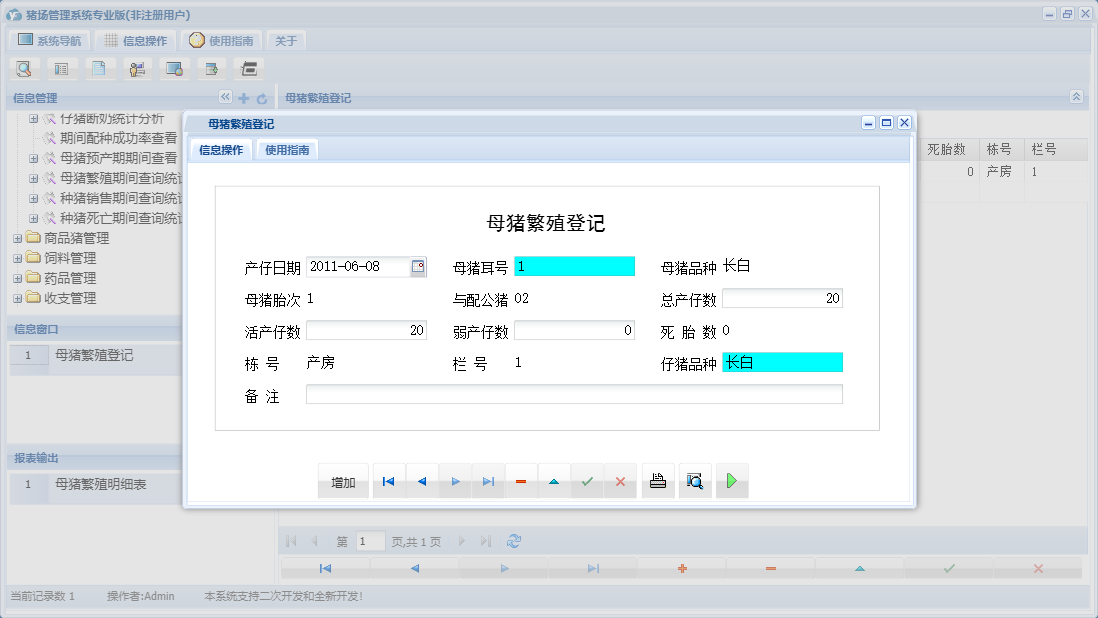Run the green execute arrow icon
This screenshot has height=618, width=1098.
click(x=731, y=481)
